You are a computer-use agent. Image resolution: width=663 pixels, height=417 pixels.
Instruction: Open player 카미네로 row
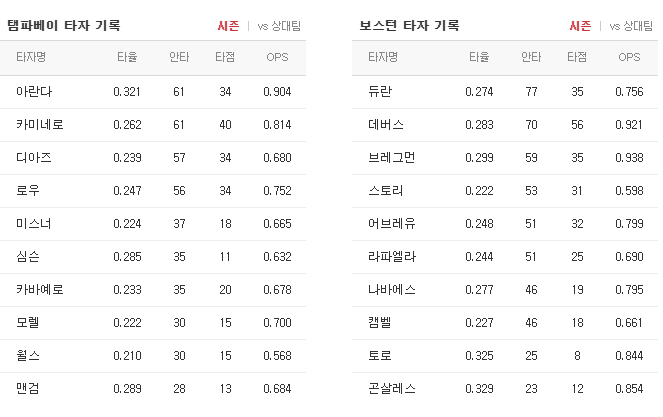click(153, 125)
